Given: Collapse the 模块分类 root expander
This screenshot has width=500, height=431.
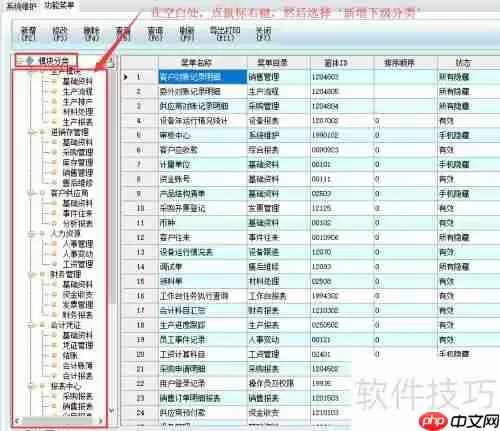Looking at the screenshot, I should [x=20, y=61].
